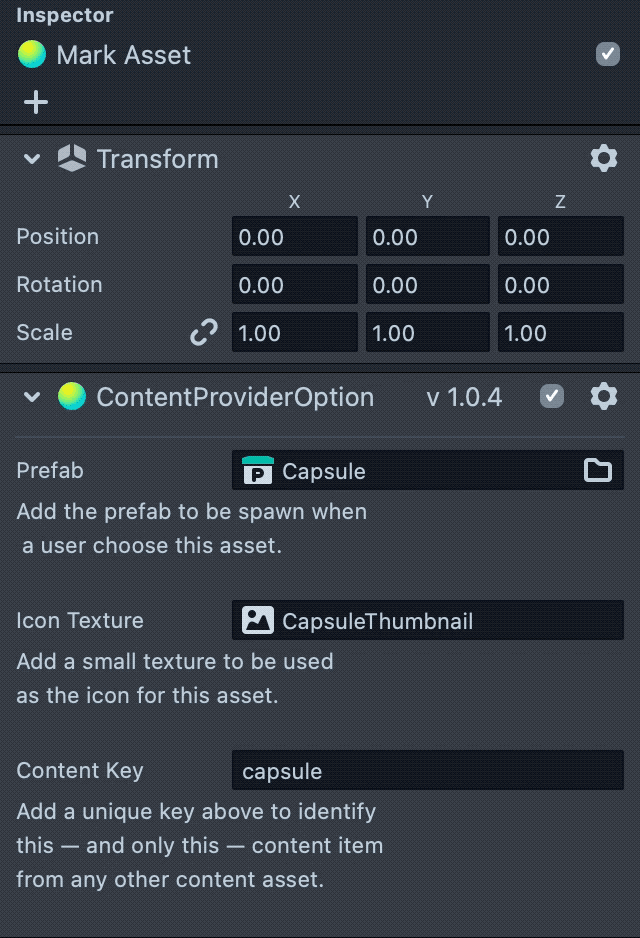Click the plus icon to add a component

[36, 102]
